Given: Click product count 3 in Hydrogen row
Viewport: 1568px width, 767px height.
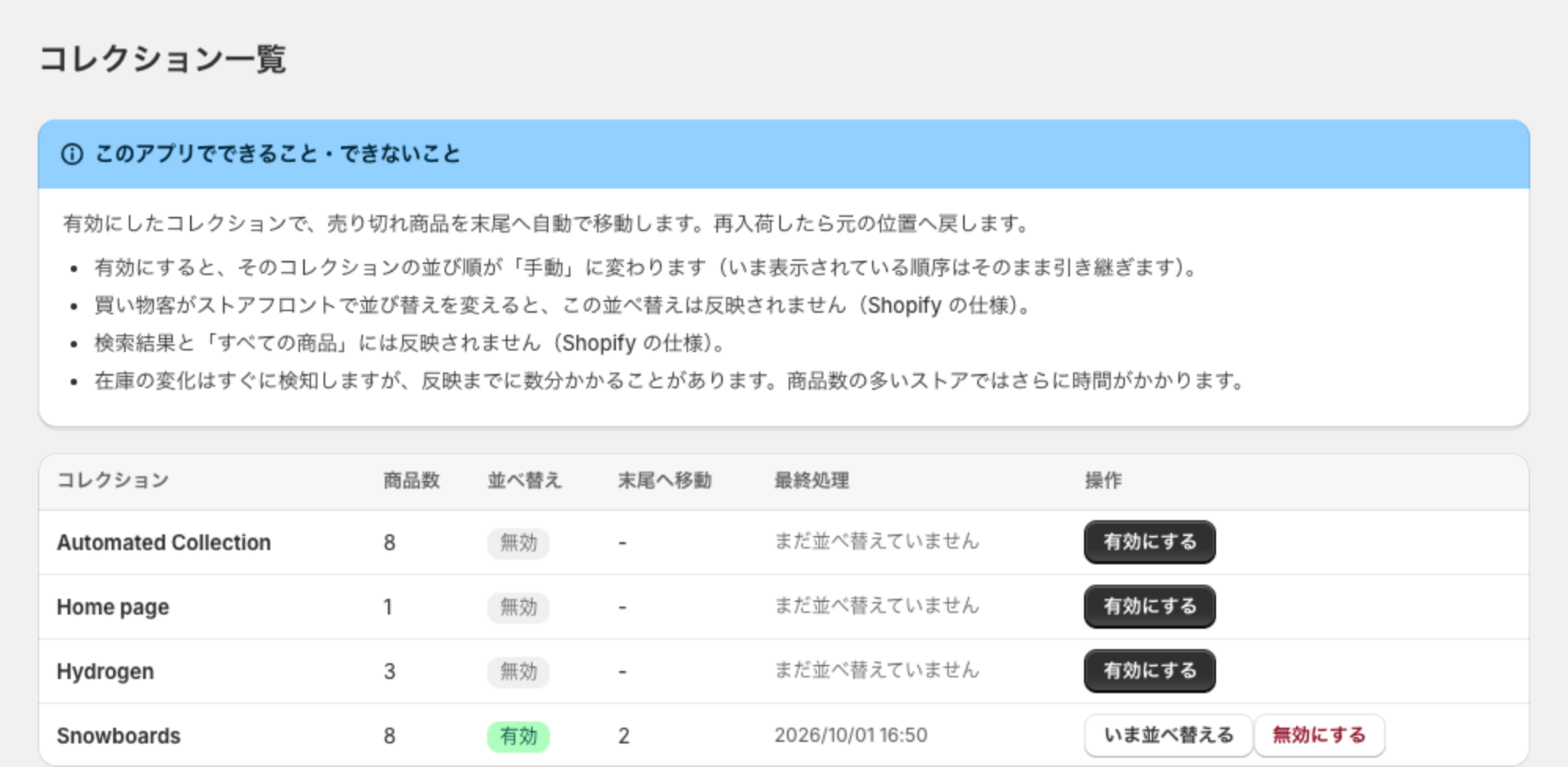Looking at the screenshot, I should pyautogui.click(x=390, y=672).
